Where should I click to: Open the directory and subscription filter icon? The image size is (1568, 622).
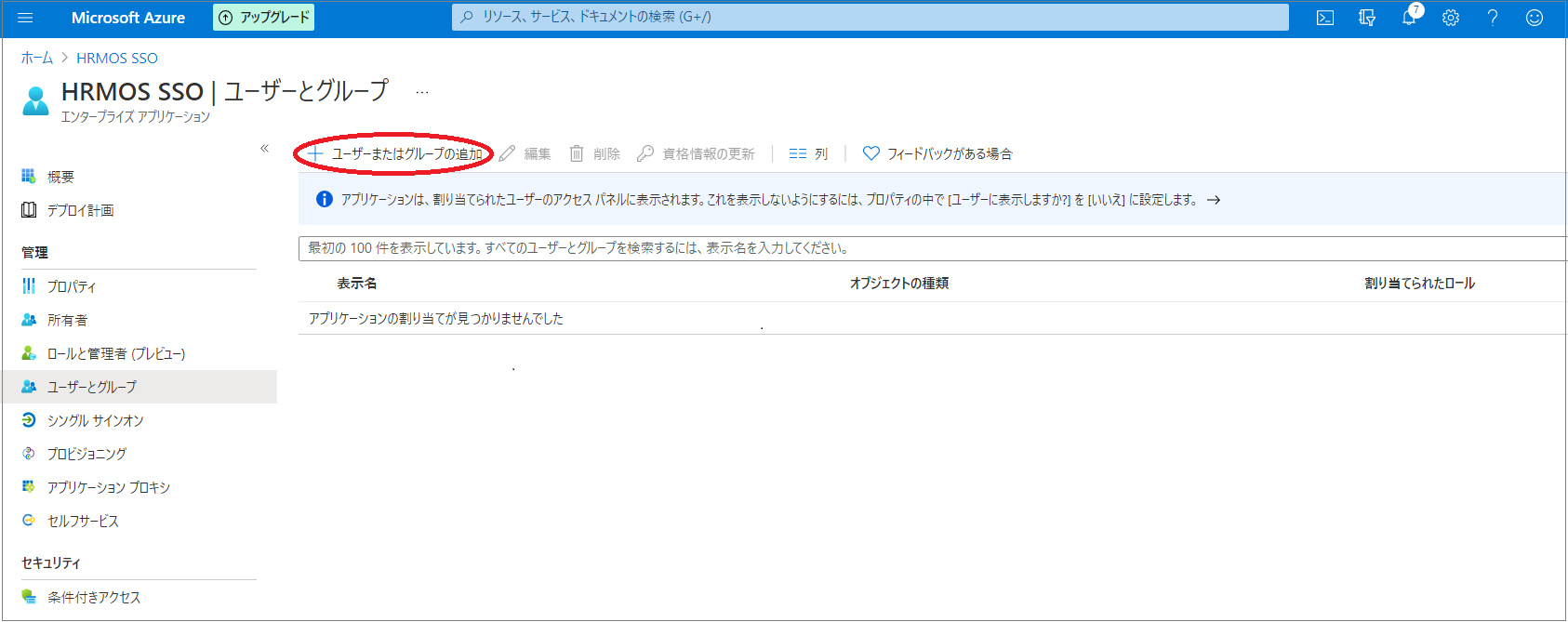pyautogui.click(x=1366, y=18)
